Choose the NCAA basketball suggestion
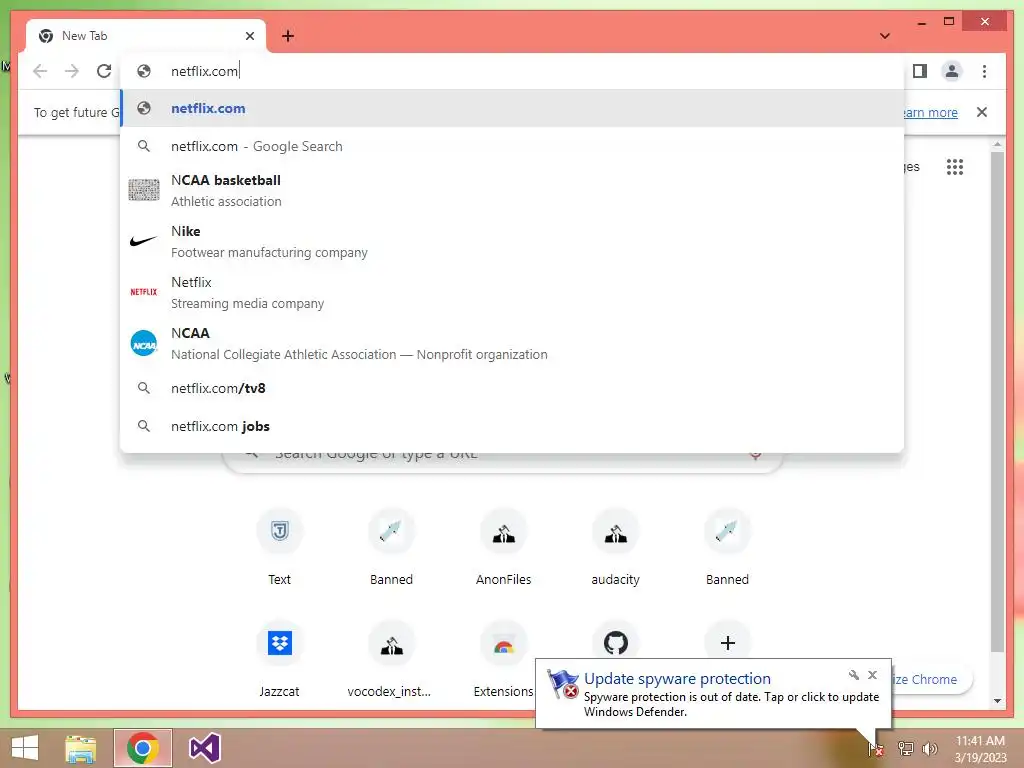The width and height of the screenshot is (1024, 768). click(513, 190)
